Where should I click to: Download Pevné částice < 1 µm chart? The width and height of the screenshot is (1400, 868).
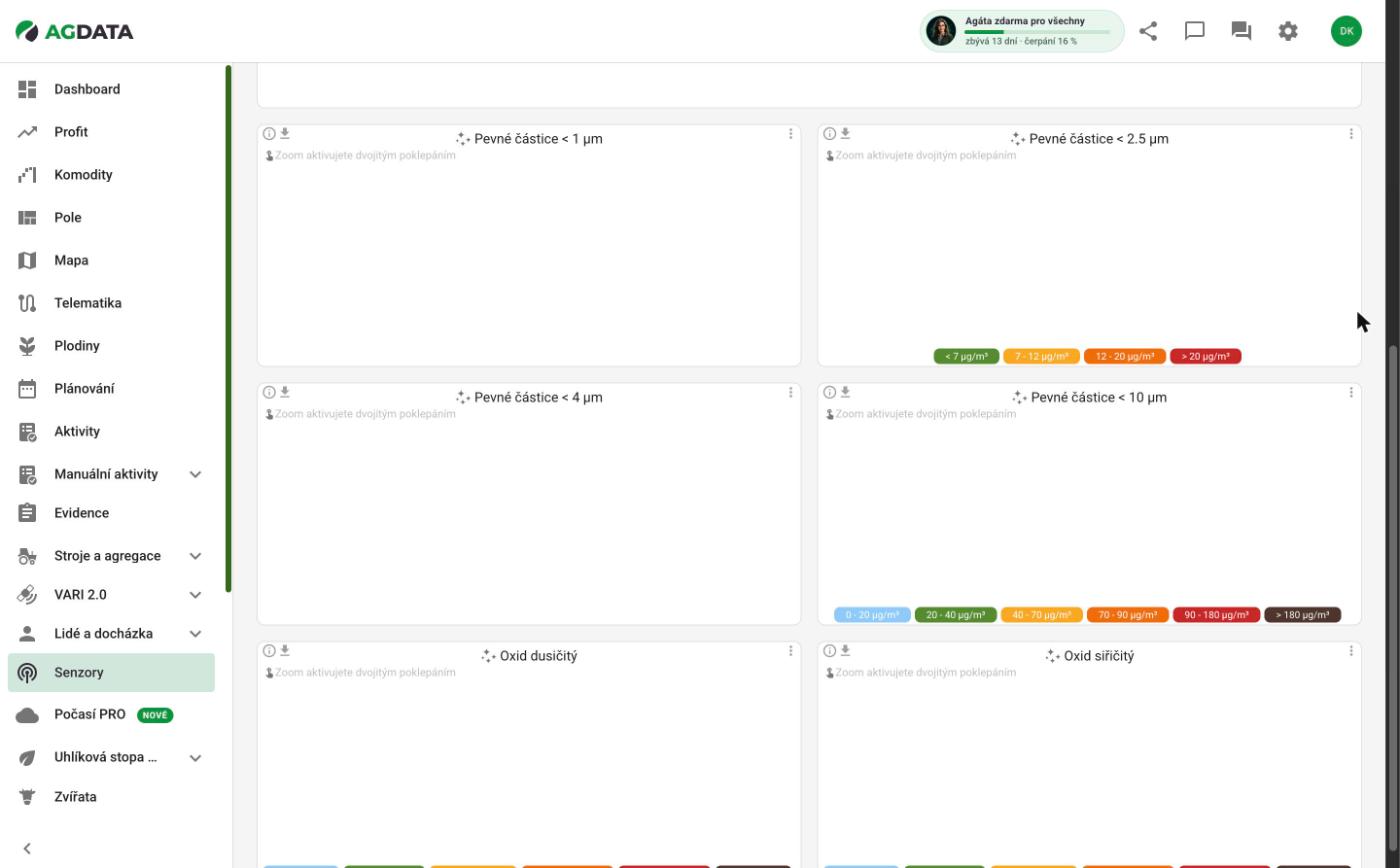(x=285, y=133)
